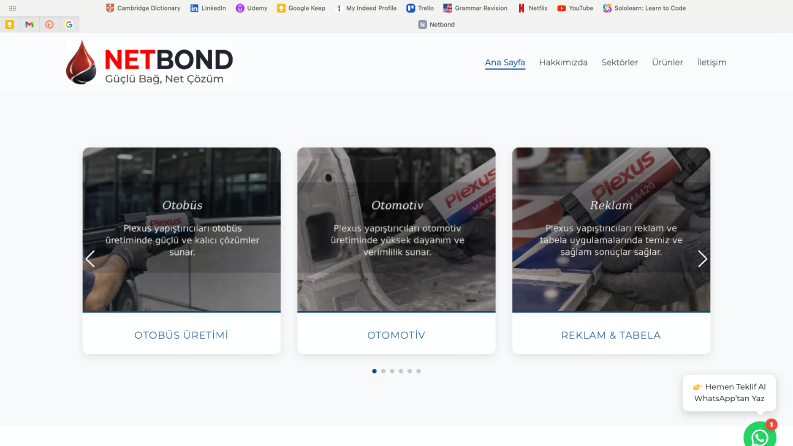The width and height of the screenshot is (793, 446).
Task: Open the Google Keep bookmark
Action: tap(301, 8)
